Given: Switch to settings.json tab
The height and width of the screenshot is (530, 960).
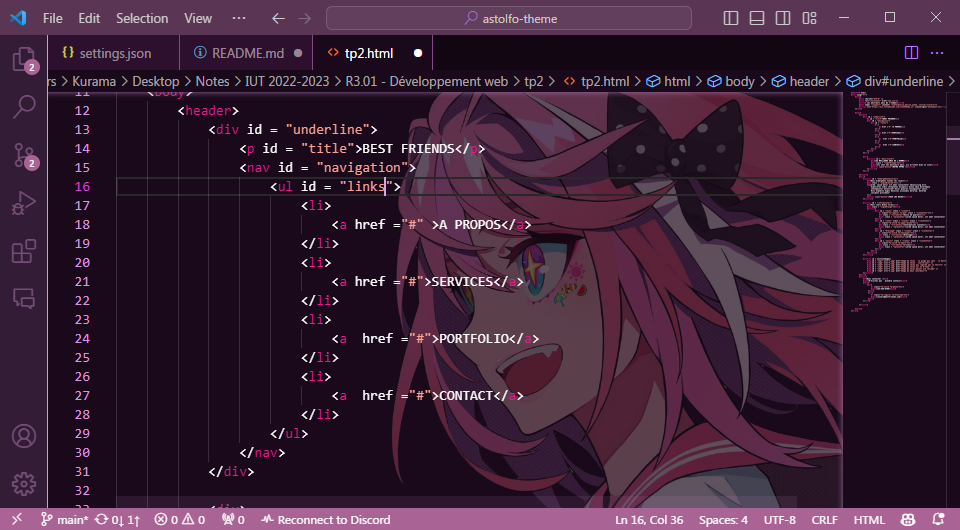Looking at the screenshot, I should pyautogui.click(x=114, y=53).
